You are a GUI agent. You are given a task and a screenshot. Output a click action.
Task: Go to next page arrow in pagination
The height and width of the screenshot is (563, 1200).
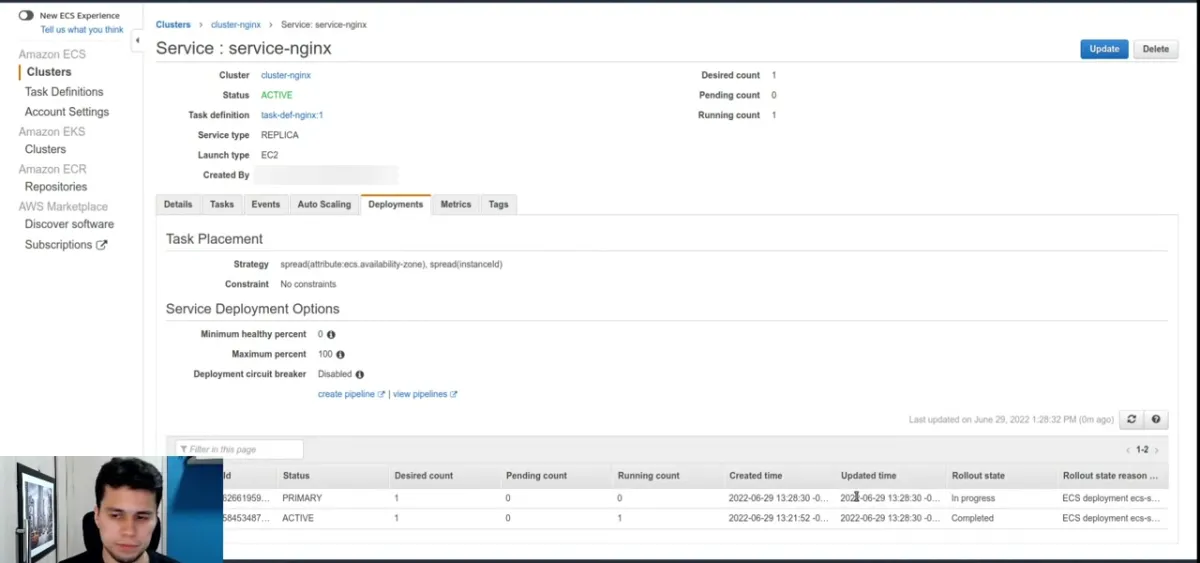(1157, 451)
